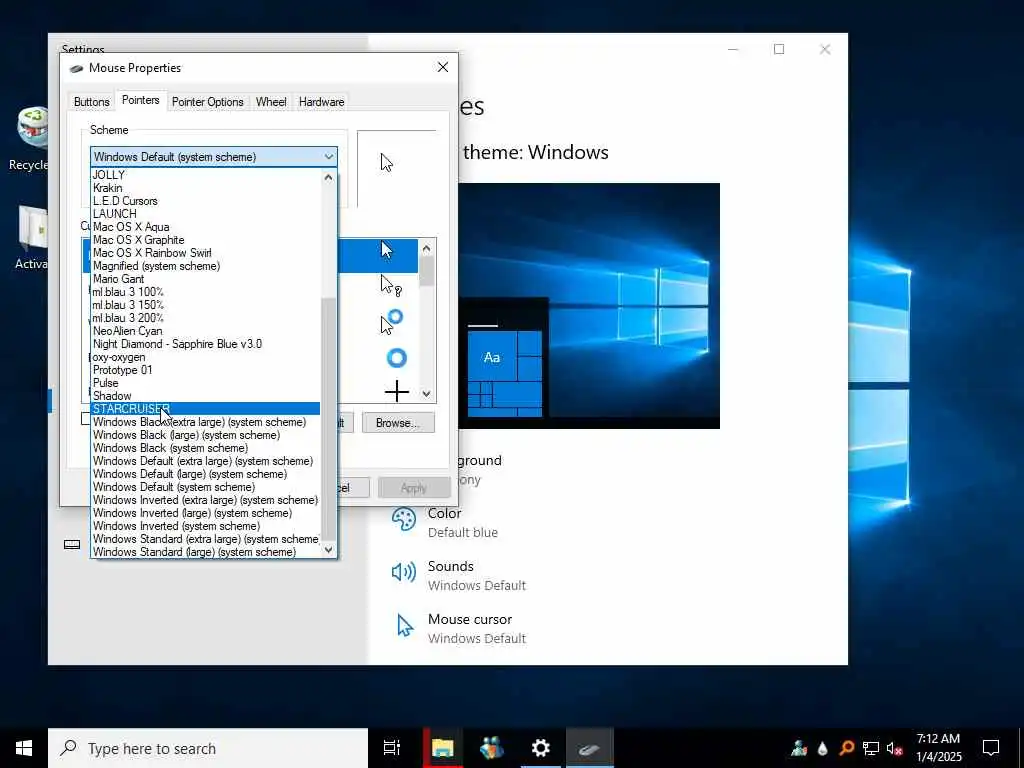Open the Action Center notifications icon
Image resolution: width=1024 pixels, height=768 pixels.
991,748
